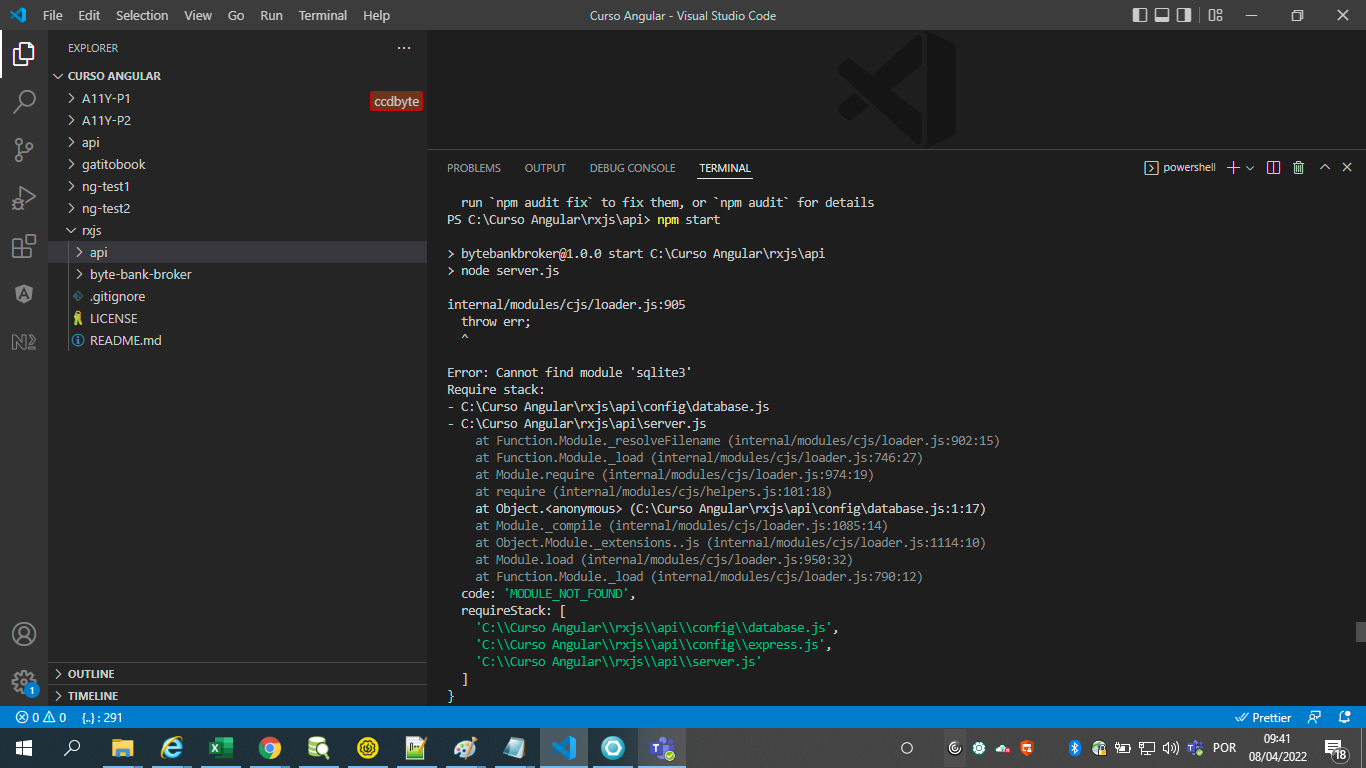Click the '{..}: 291' status bar item
This screenshot has width=1366, height=768.
tap(102, 717)
